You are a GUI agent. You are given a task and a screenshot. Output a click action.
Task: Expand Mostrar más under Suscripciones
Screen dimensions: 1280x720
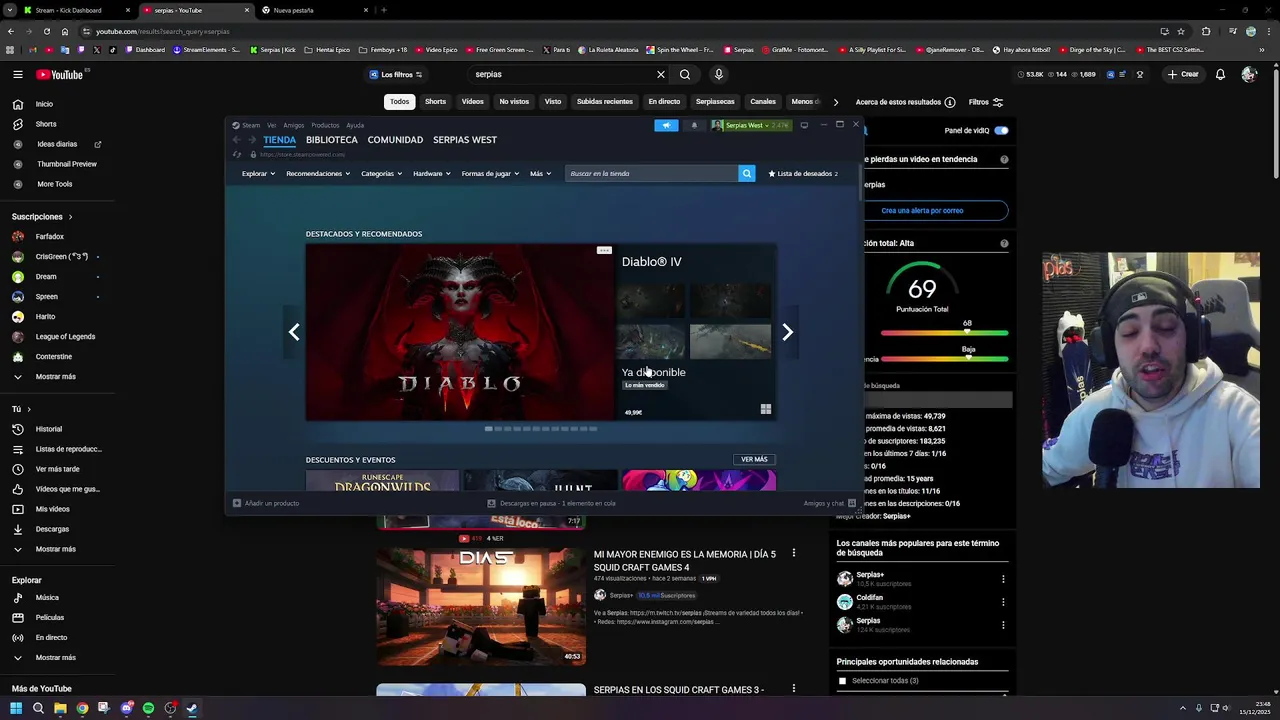pos(57,376)
